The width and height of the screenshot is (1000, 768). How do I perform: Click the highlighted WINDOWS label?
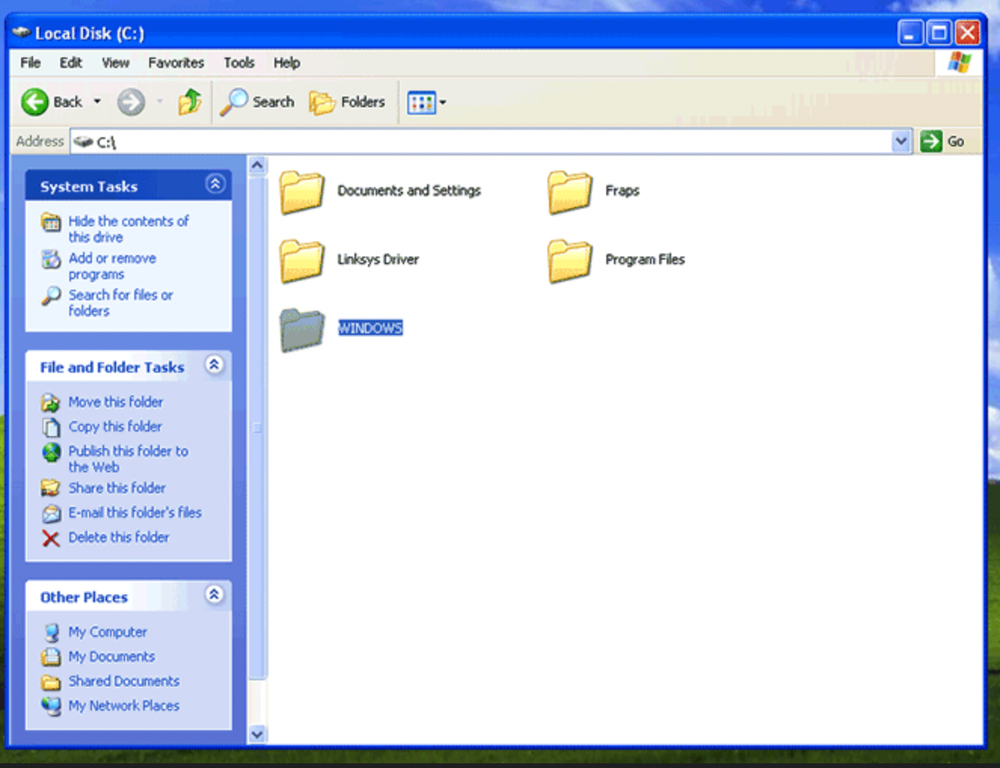coord(370,328)
